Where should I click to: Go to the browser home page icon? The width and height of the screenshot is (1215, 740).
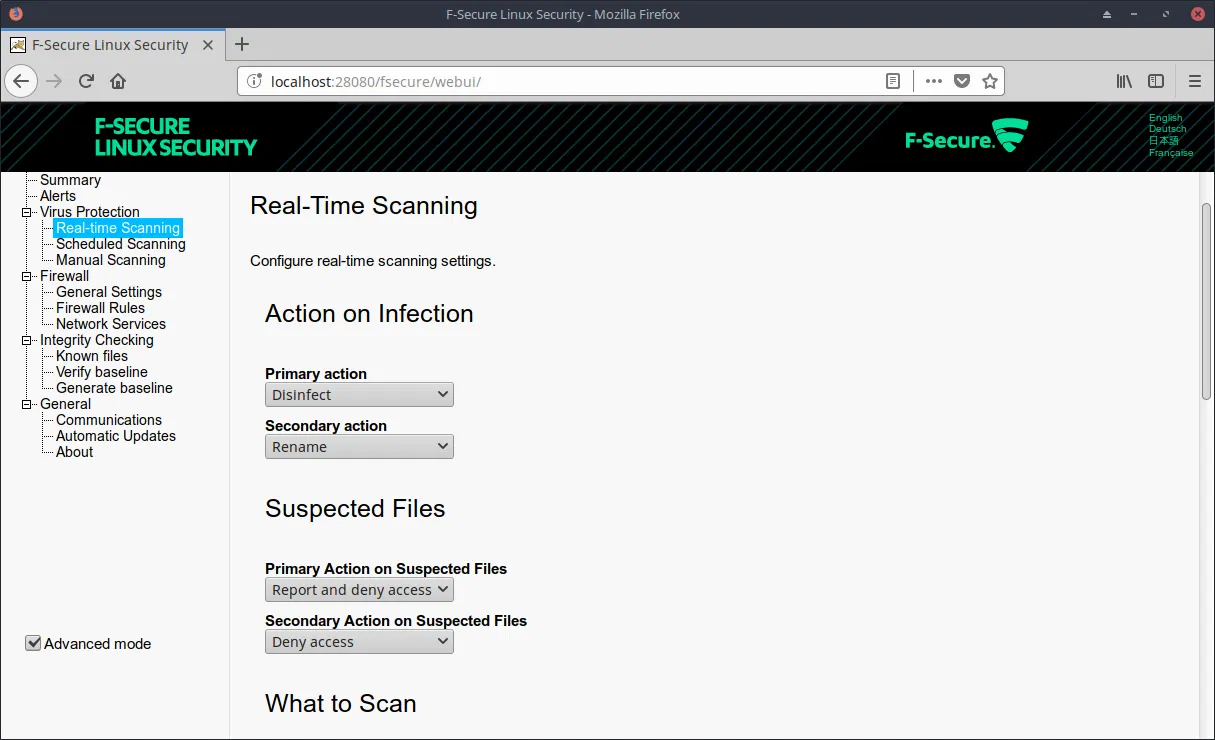click(118, 81)
